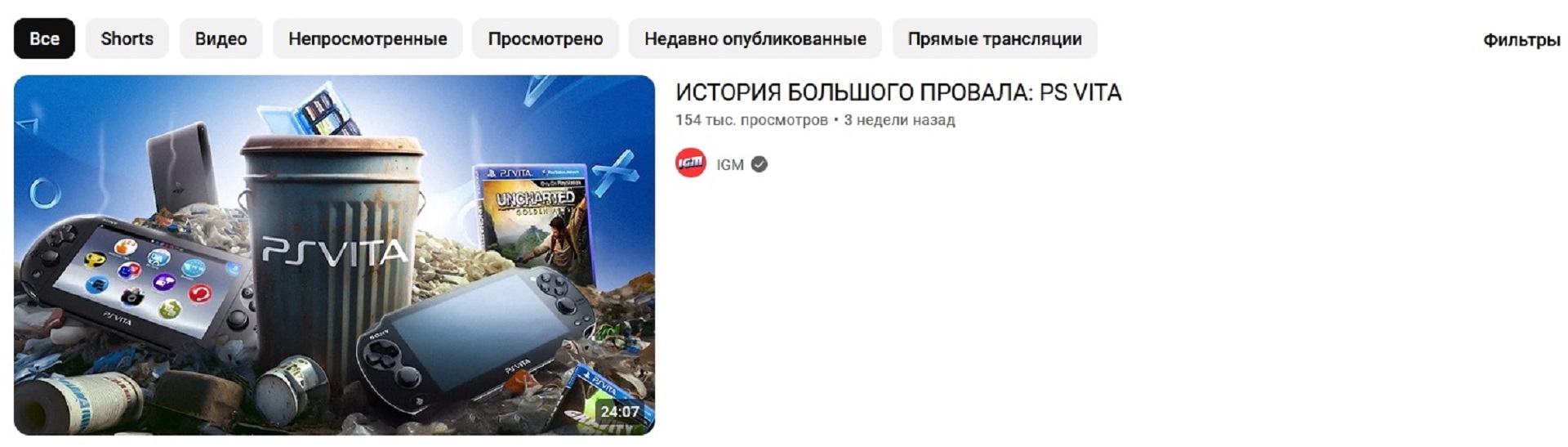
Task: Click the verified checkmark badge beside IGM
Action: [x=759, y=164]
